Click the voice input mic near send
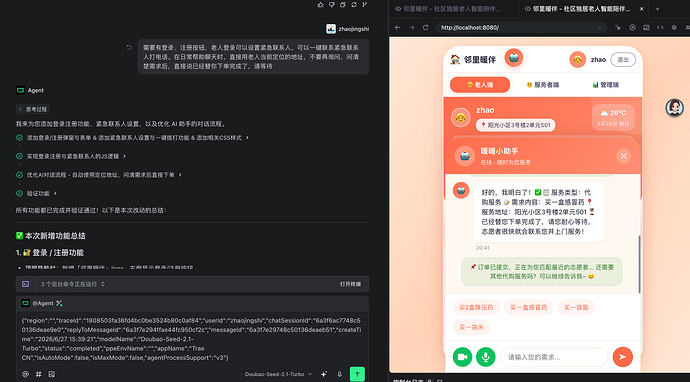The height and width of the screenshot is (382, 690). 339,374
